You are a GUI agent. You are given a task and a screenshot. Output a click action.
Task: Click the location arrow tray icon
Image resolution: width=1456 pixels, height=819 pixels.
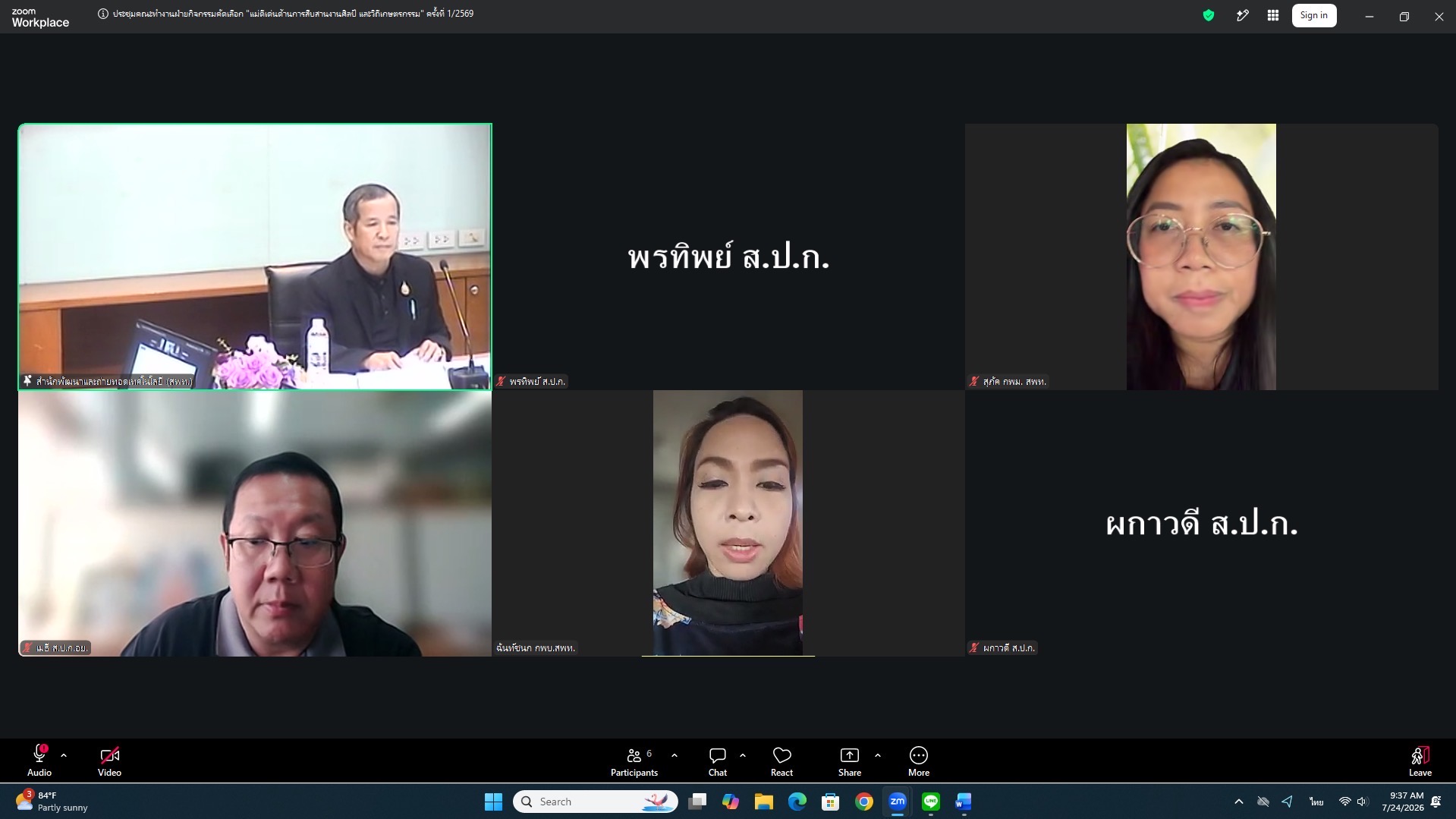[x=1288, y=802]
